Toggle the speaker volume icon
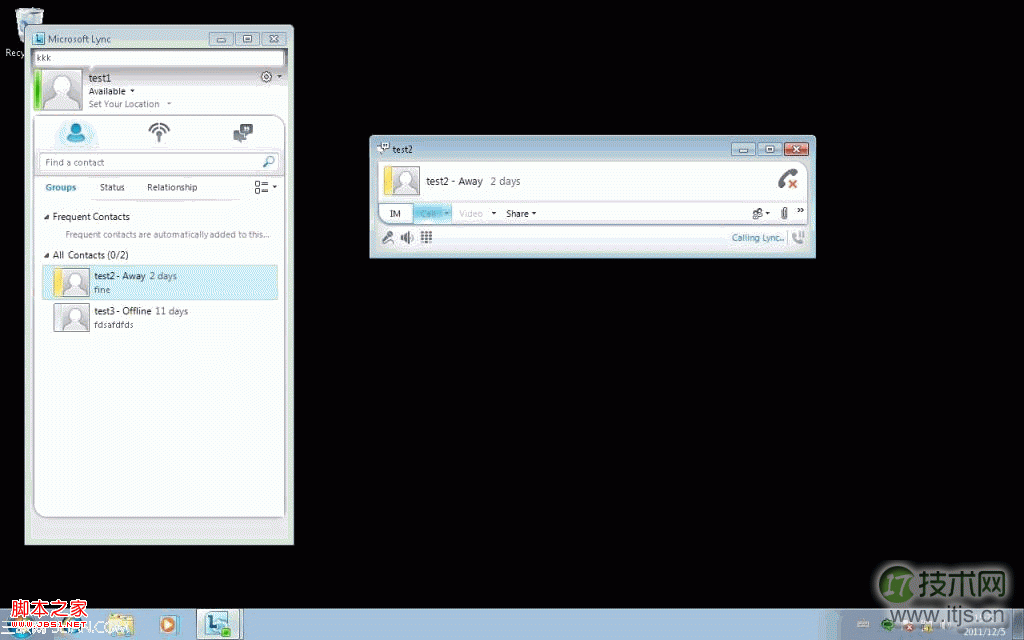This screenshot has height=640, width=1024. [x=409, y=237]
